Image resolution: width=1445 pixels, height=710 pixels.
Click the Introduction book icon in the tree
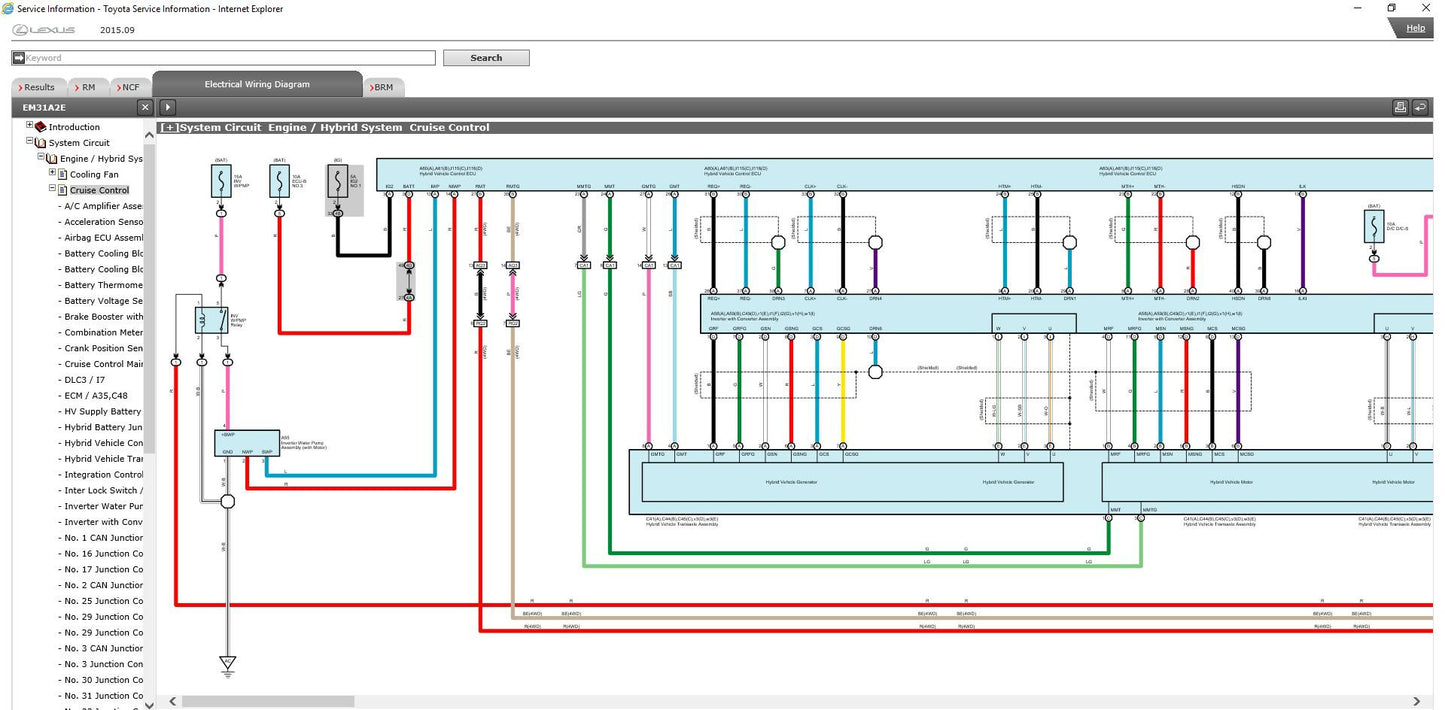[x=41, y=127]
